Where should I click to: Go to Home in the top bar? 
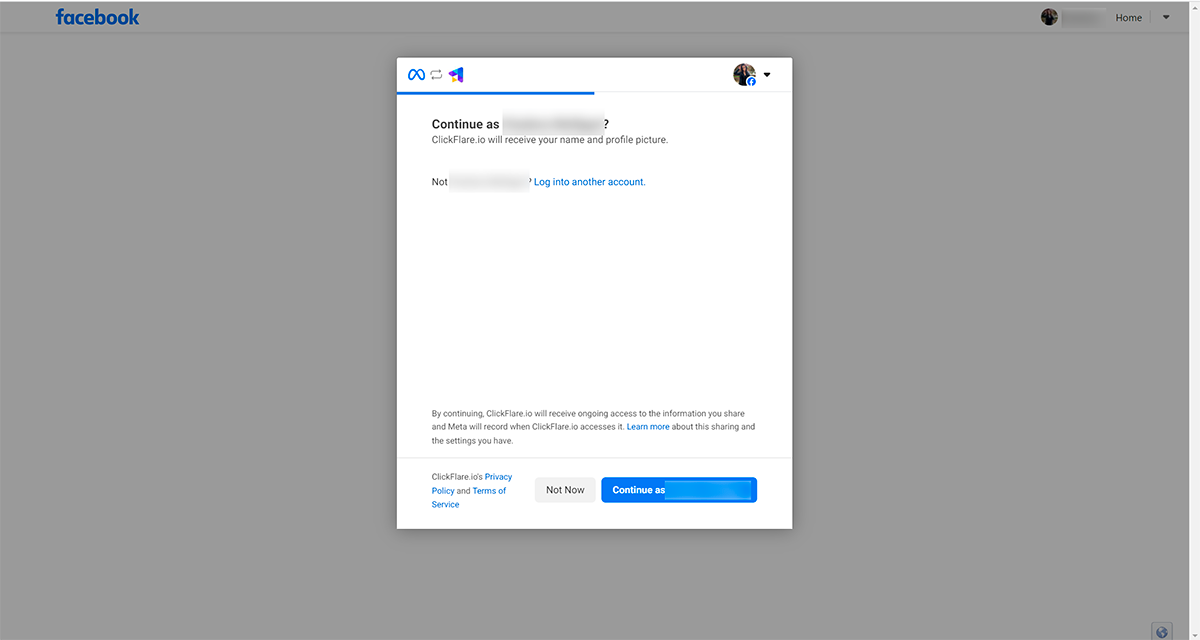pyautogui.click(x=1129, y=18)
